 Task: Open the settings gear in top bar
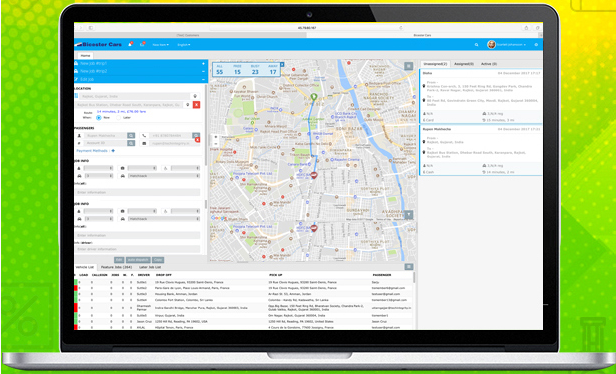pos(536,45)
